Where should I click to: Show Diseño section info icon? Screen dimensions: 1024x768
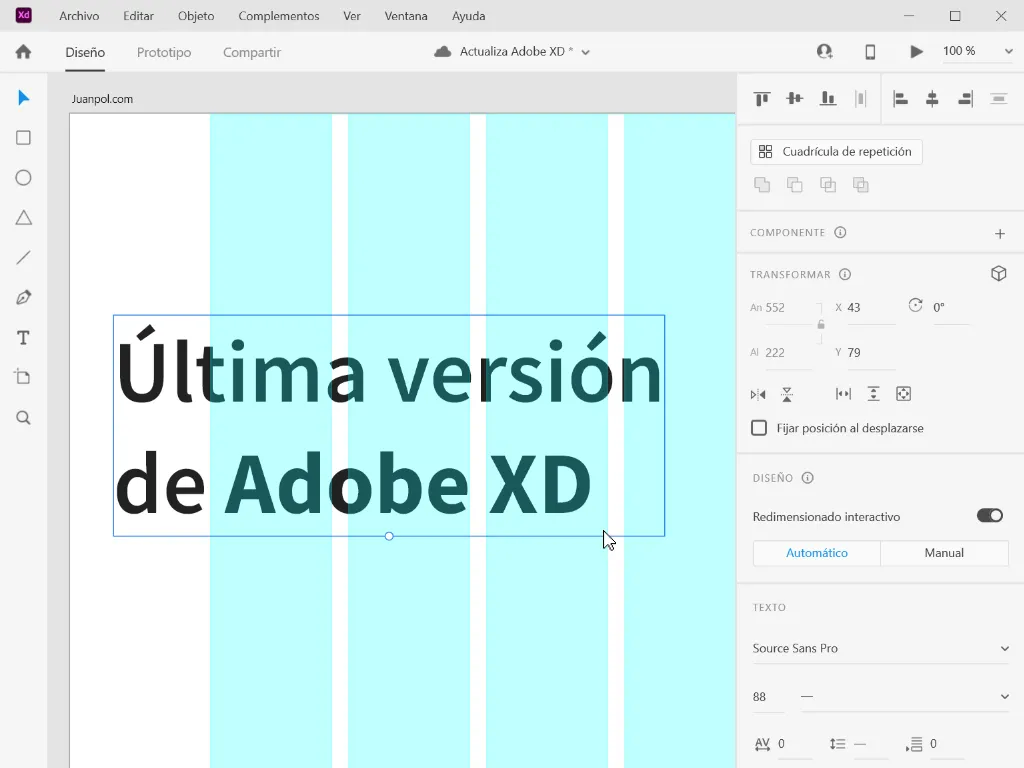[x=808, y=478]
